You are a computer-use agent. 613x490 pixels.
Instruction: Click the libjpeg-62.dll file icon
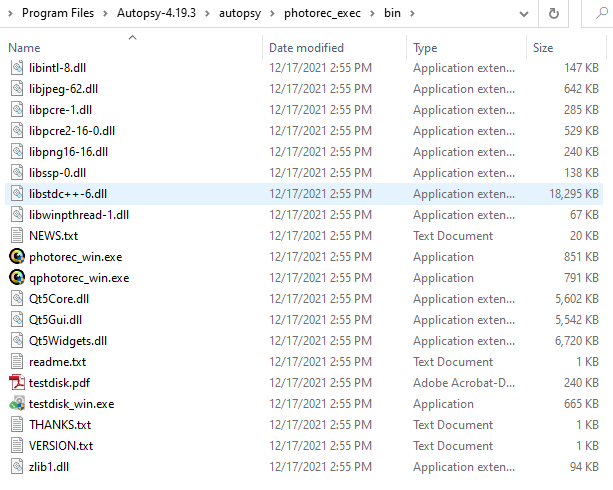click(x=17, y=89)
